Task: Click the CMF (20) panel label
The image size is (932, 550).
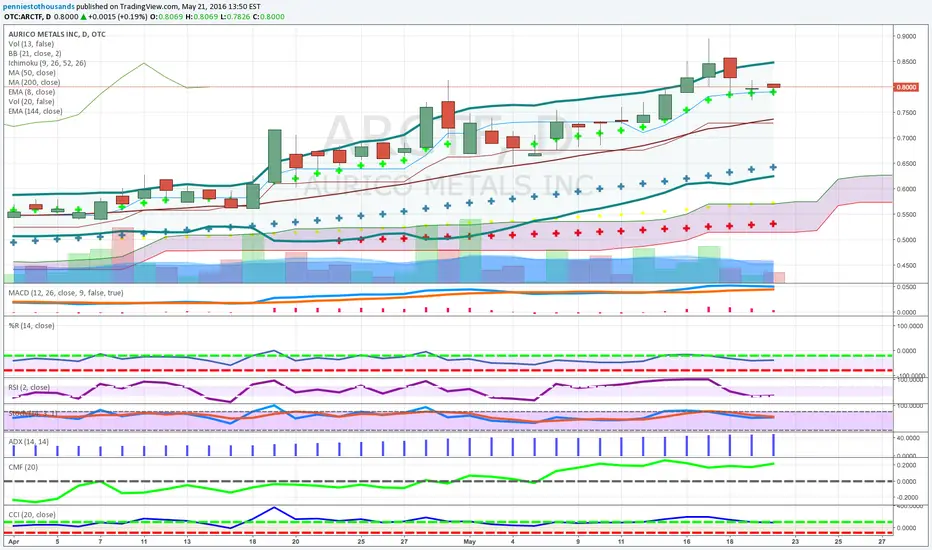Action: click(23, 467)
